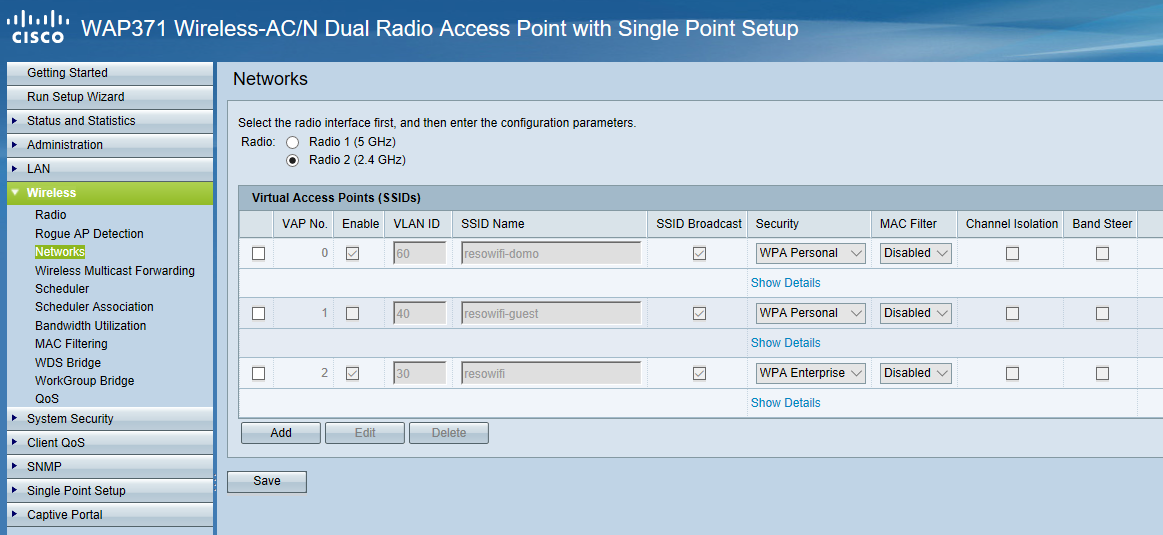The width and height of the screenshot is (1163, 535).
Task: Open MAC Filter dropdown for resowifi-domo
Action: coord(916,253)
